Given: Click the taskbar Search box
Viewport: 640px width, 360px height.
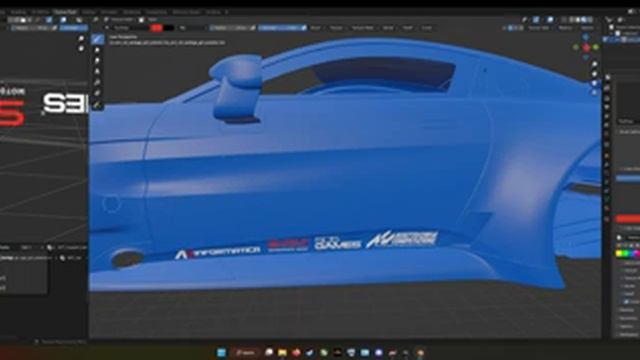Looking at the screenshot, I should (x=245, y=353).
